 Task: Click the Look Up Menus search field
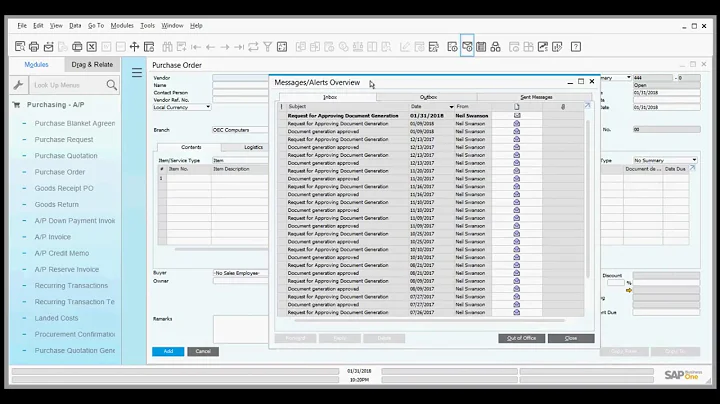coord(68,85)
